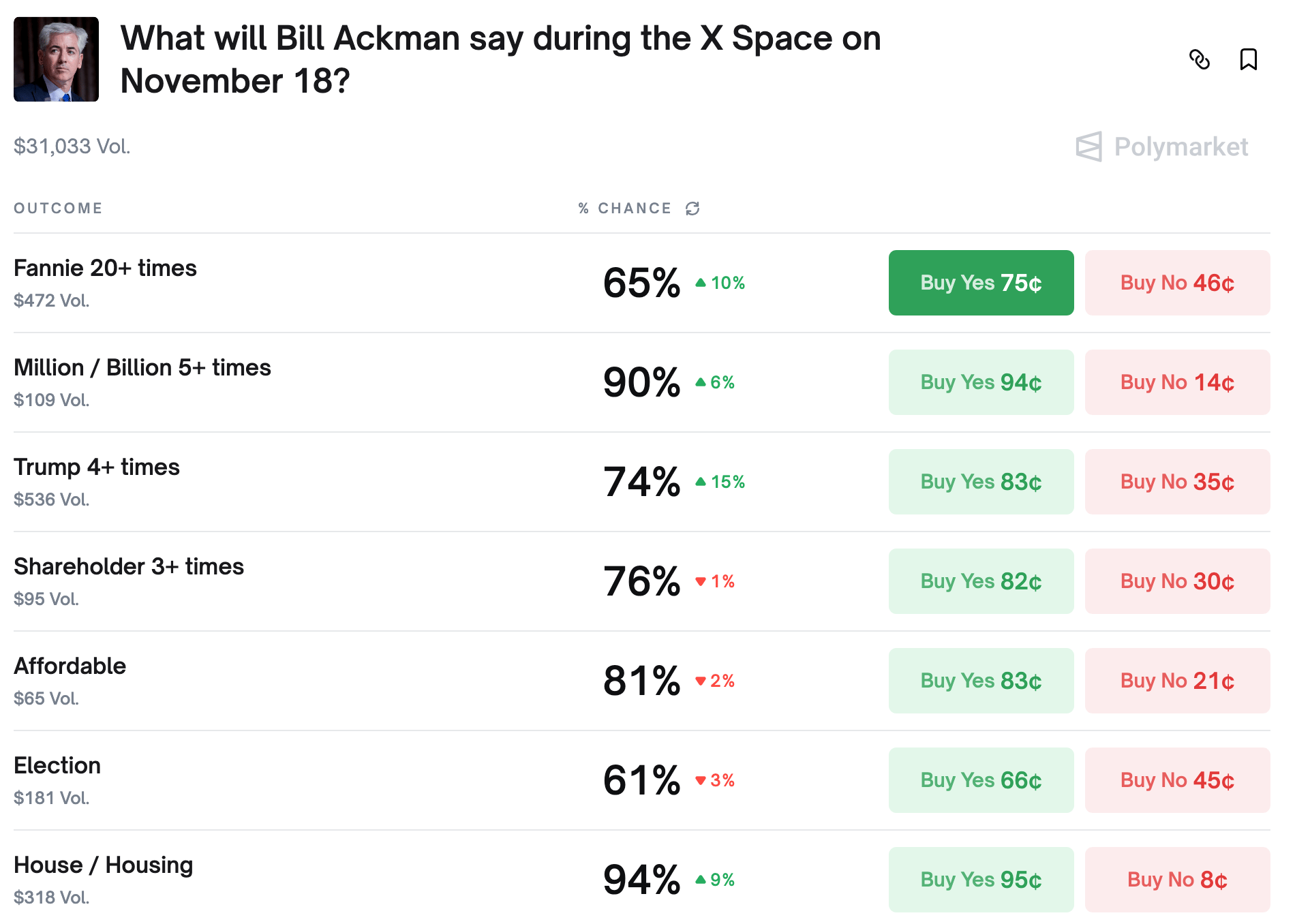Click the refresh icon next to % Chance
This screenshot has width=1295, height=924.
click(x=692, y=209)
